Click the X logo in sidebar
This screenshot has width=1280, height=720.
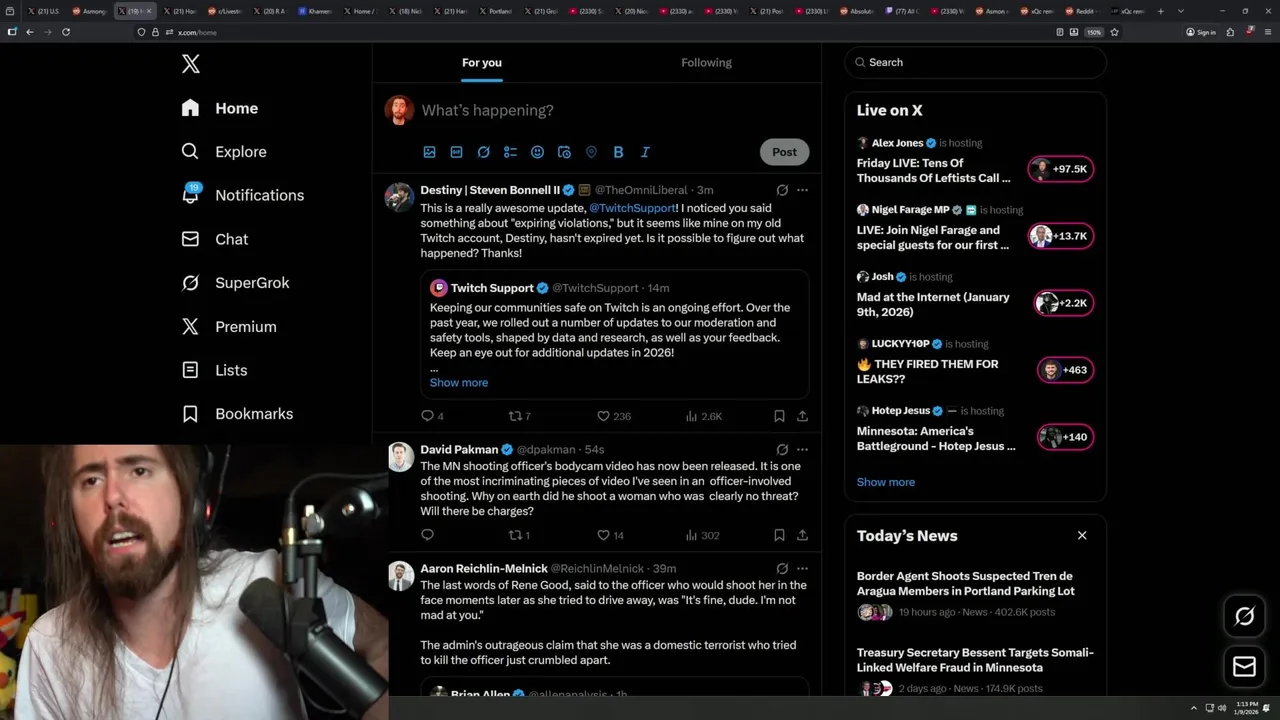coord(191,64)
